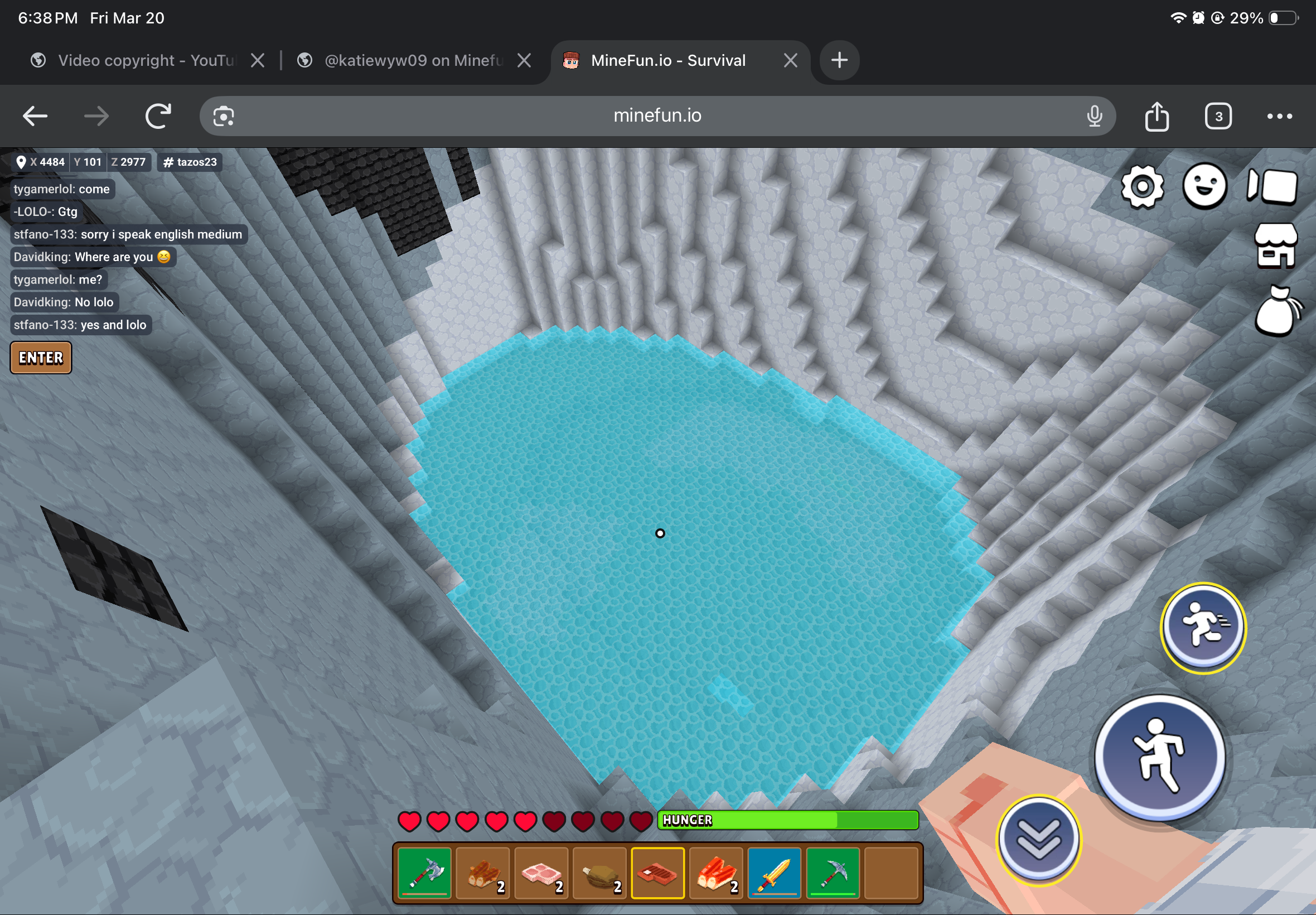
Task: Tap the large jump button
Action: pyautogui.click(x=1160, y=757)
